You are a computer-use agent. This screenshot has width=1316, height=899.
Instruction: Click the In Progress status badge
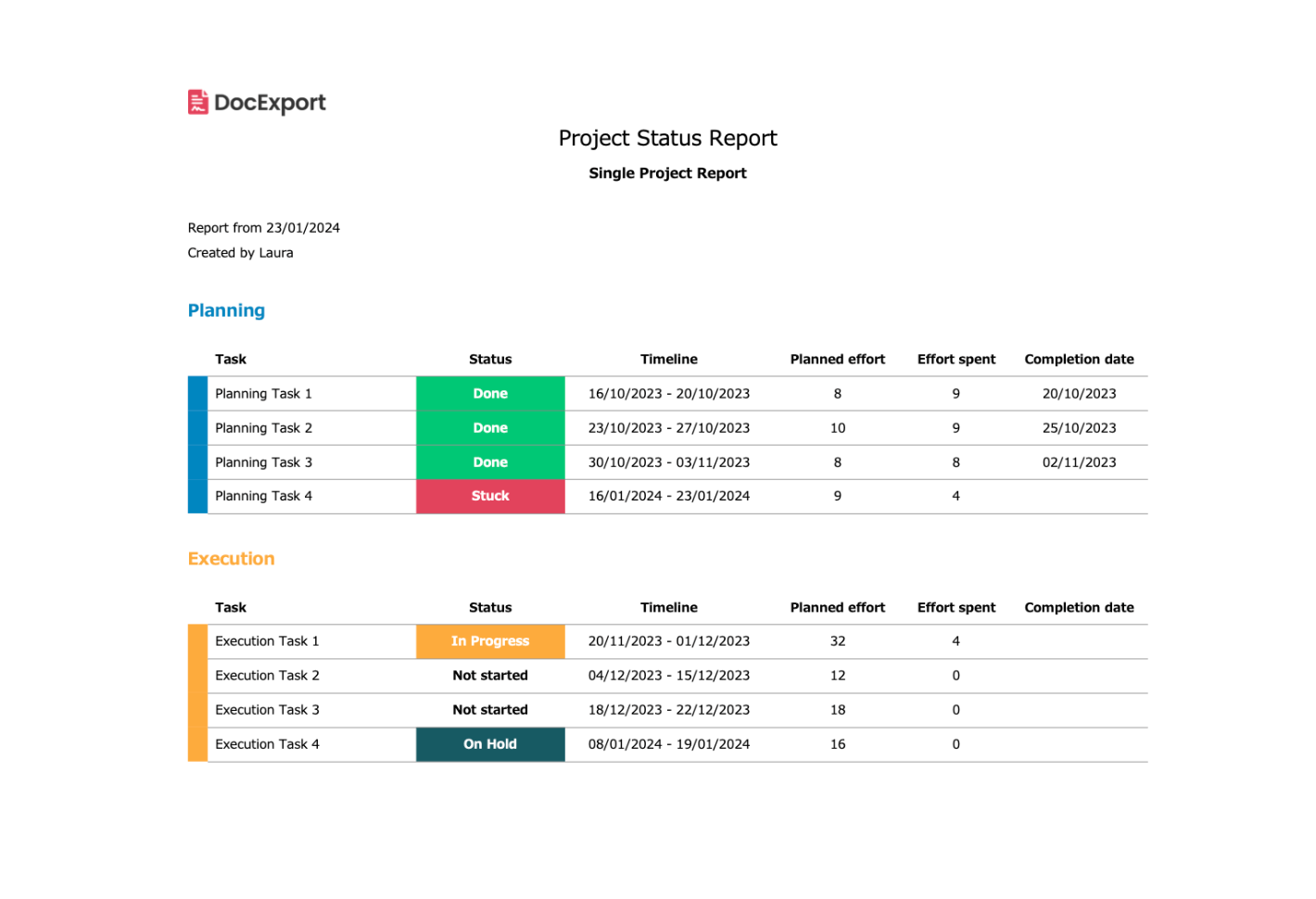click(490, 641)
